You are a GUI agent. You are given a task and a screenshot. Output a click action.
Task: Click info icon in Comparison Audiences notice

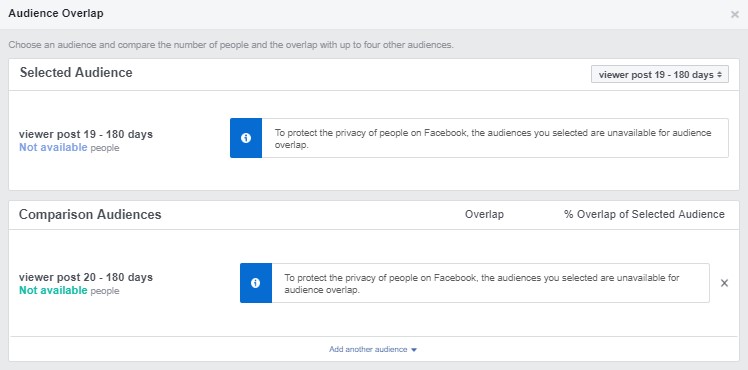point(256,283)
